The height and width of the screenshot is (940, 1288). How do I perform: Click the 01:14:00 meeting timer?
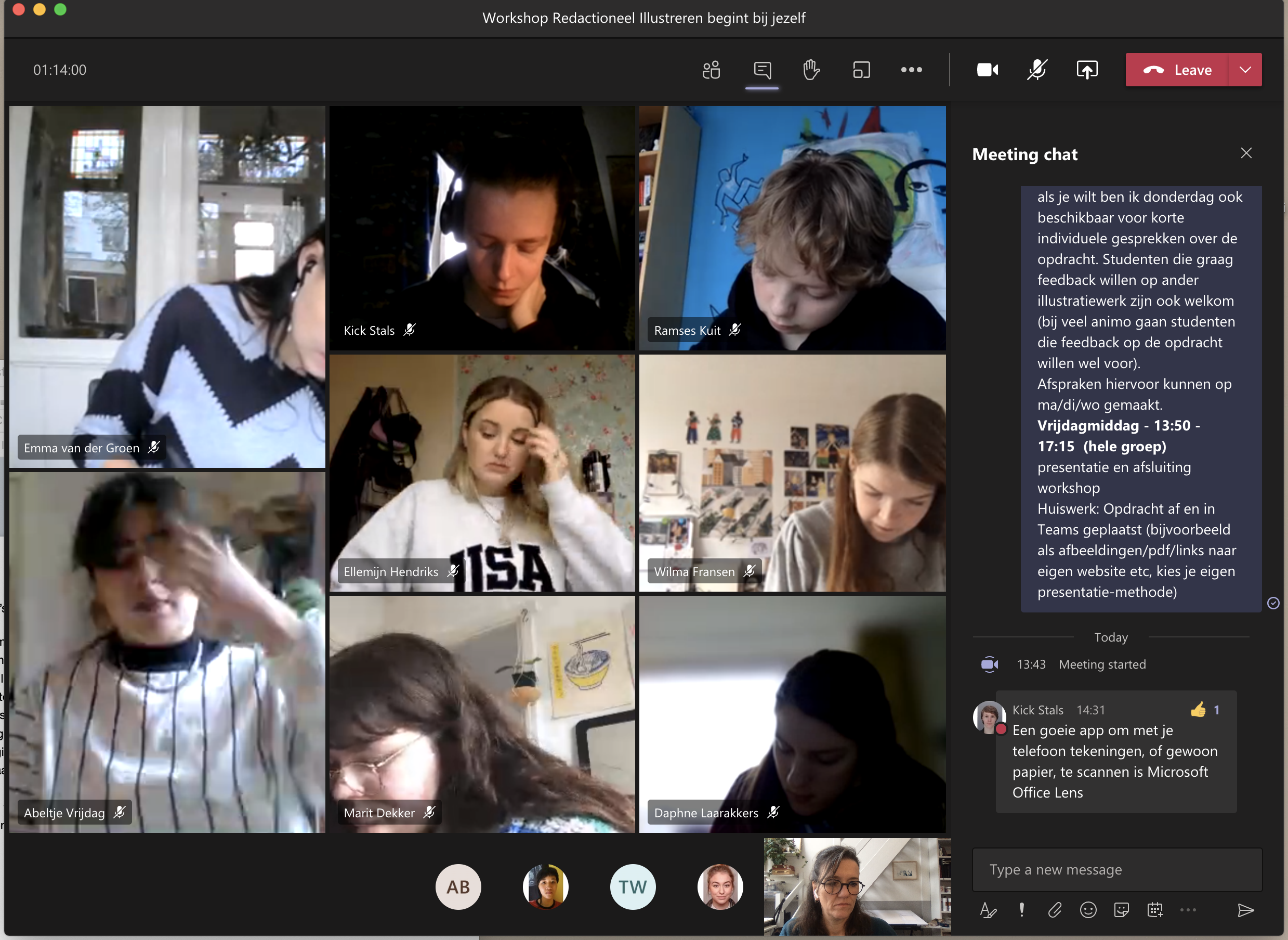pyautogui.click(x=60, y=70)
